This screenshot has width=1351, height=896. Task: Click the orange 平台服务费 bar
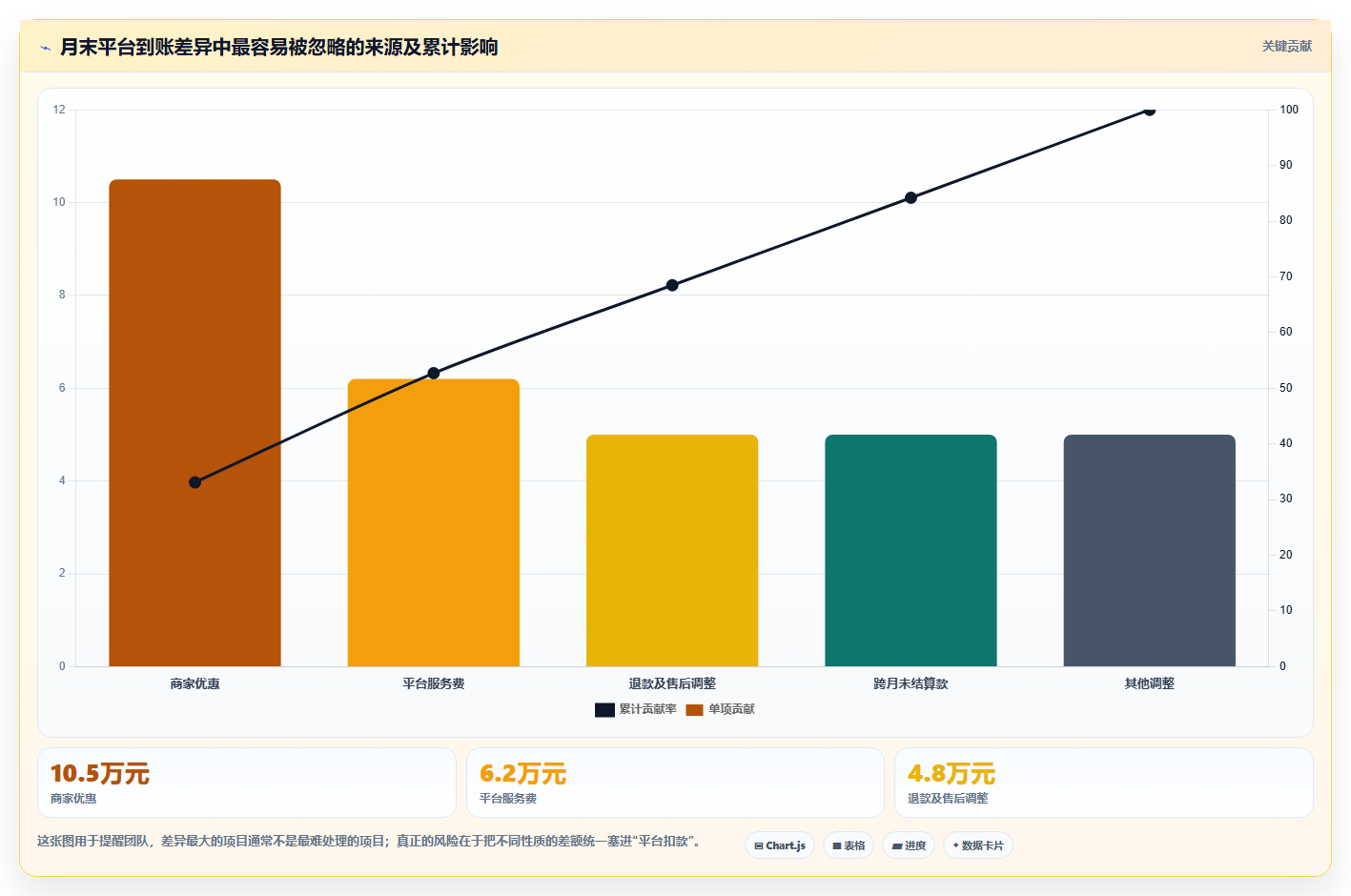(434, 522)
